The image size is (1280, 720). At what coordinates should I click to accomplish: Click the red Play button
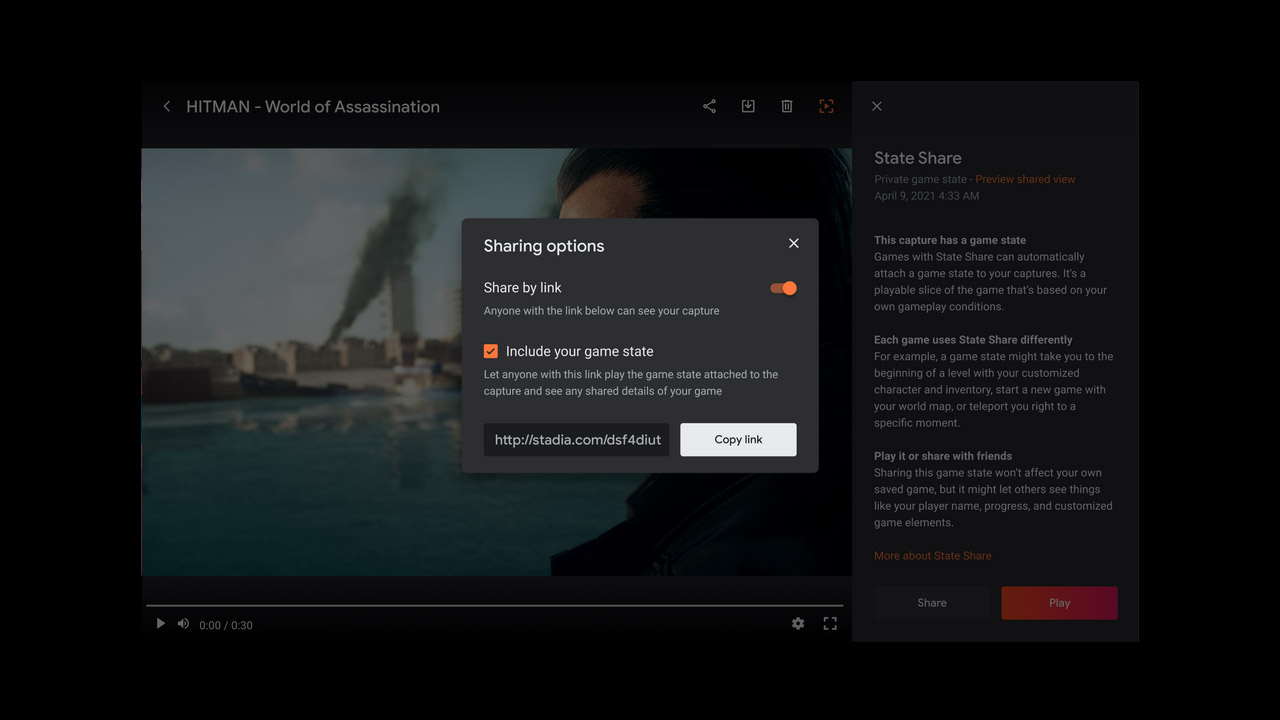tap(1060, 603)
